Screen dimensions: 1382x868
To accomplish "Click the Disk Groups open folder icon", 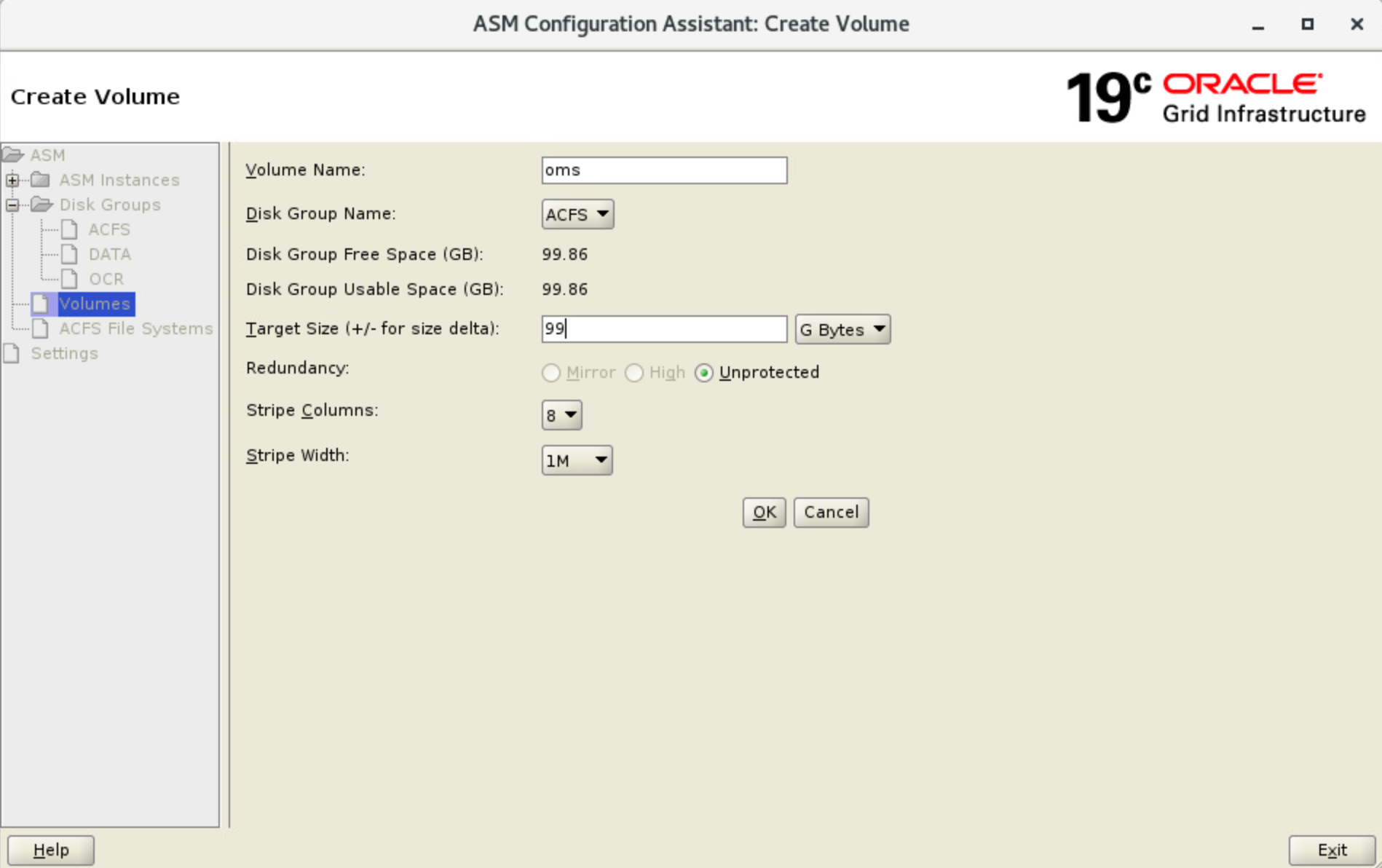I will [x=42, y=205].
